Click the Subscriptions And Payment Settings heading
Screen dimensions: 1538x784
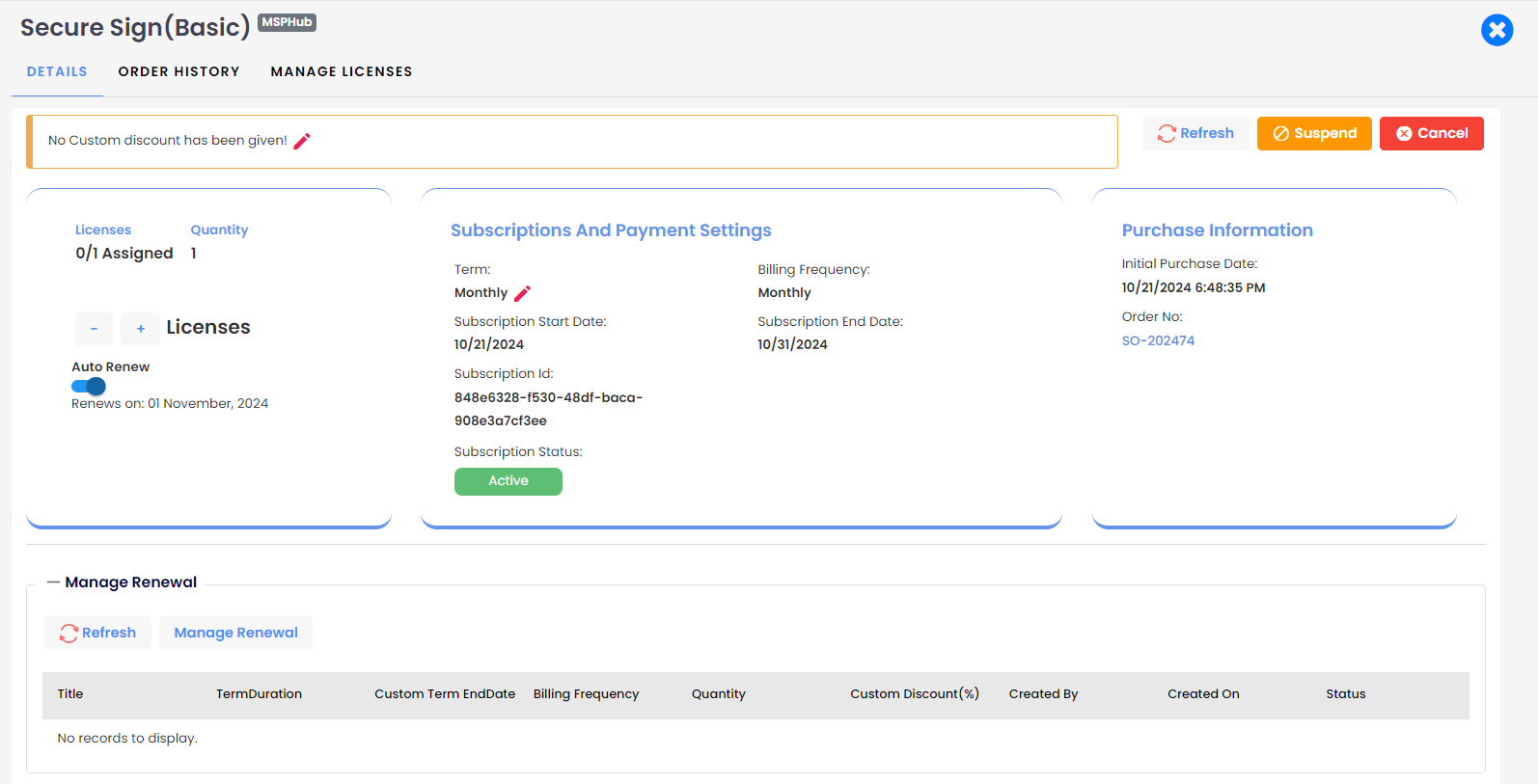coord(611,230)
